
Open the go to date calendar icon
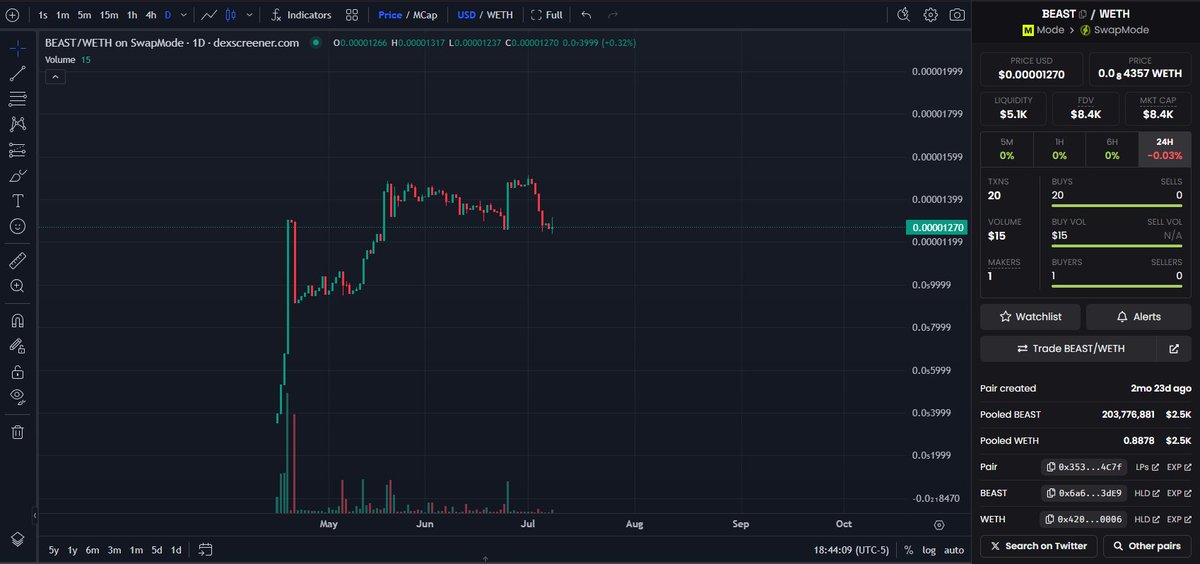pyautogui.click(x=206, y=550)
